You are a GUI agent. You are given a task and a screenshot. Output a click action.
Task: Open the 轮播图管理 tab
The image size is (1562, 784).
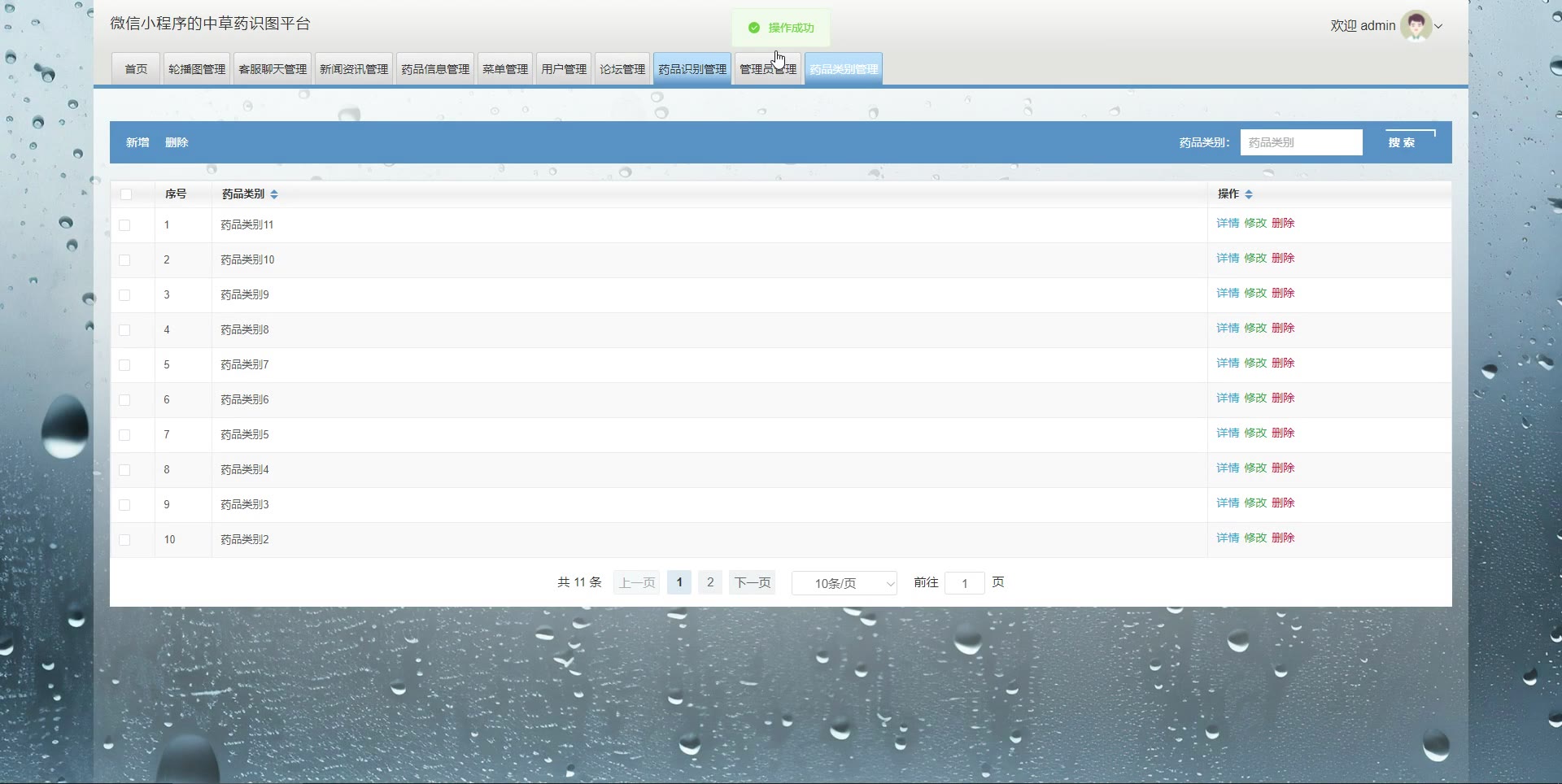pyautogui.click(x=197, y=69)
